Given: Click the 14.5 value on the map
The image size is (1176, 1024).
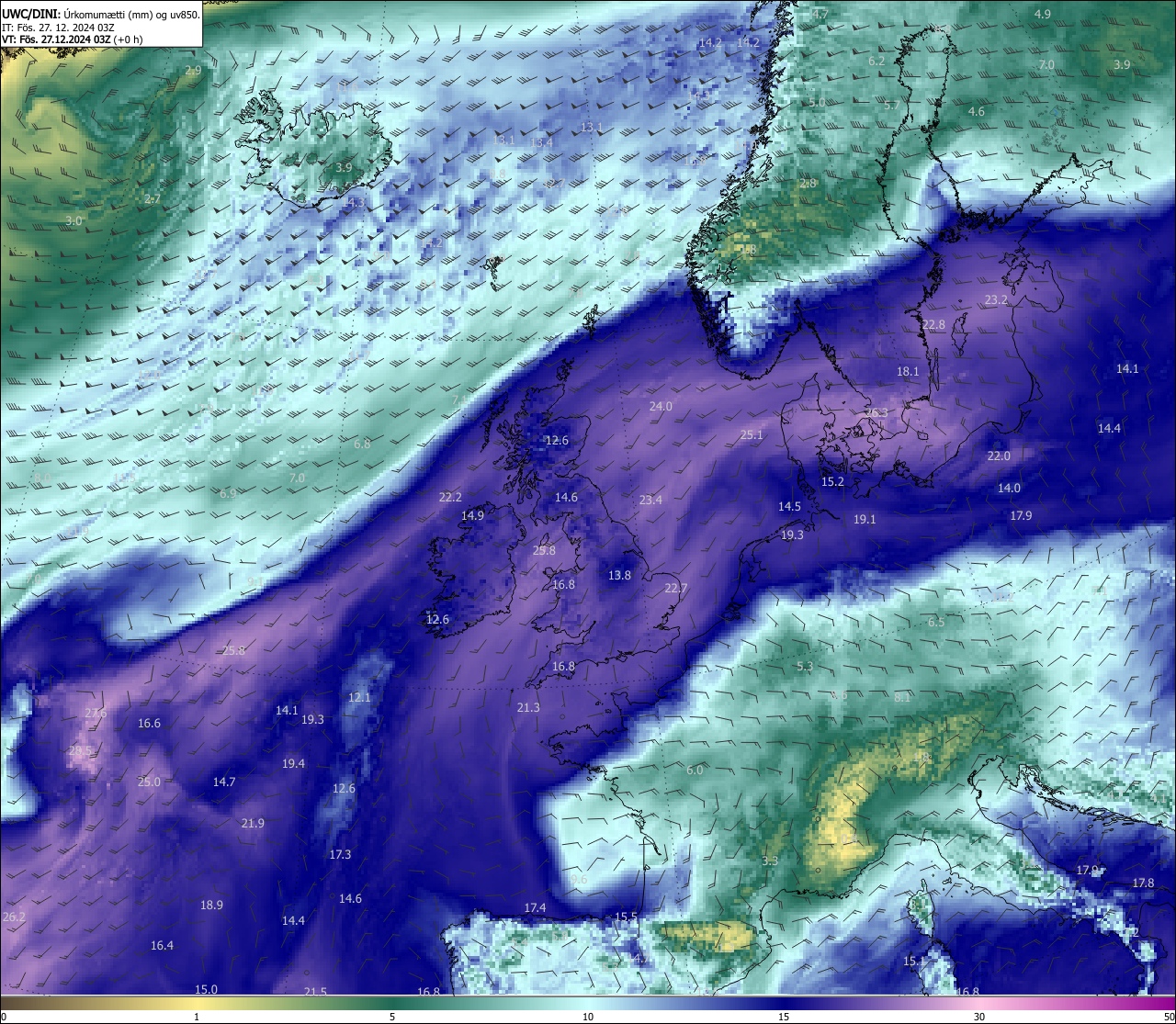Looking at the screenshot, I should coord(789,507).
